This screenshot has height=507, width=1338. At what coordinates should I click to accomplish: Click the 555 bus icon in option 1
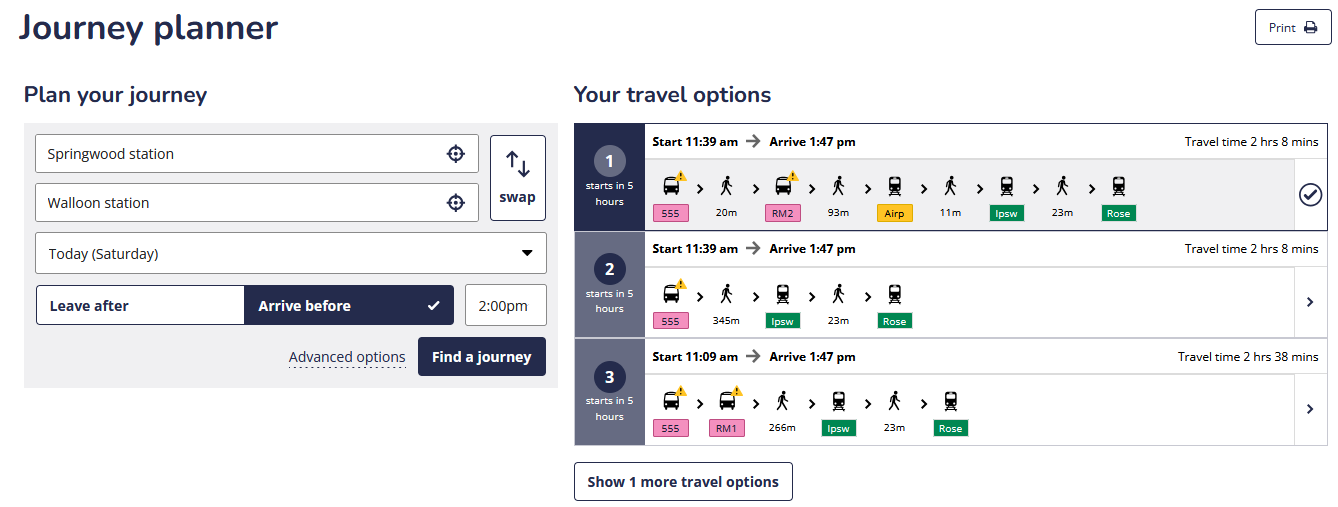coord(671,185)
